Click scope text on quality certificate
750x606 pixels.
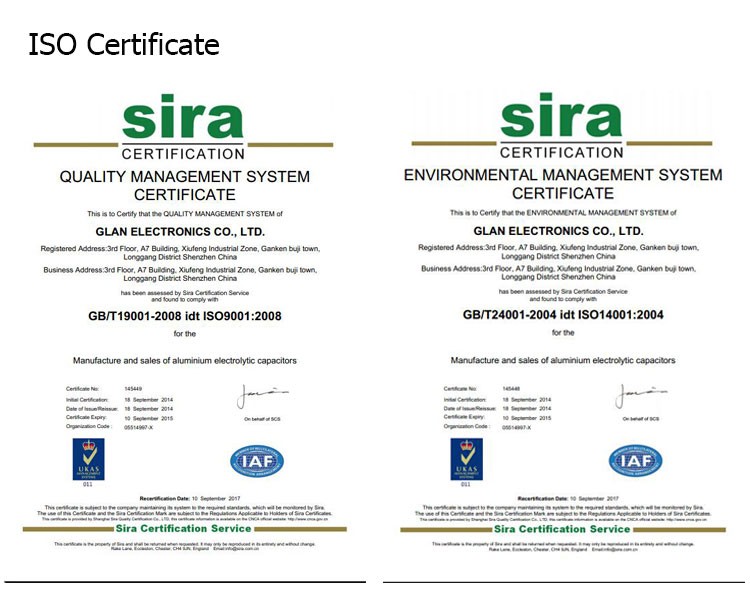[x=185, y=361]
